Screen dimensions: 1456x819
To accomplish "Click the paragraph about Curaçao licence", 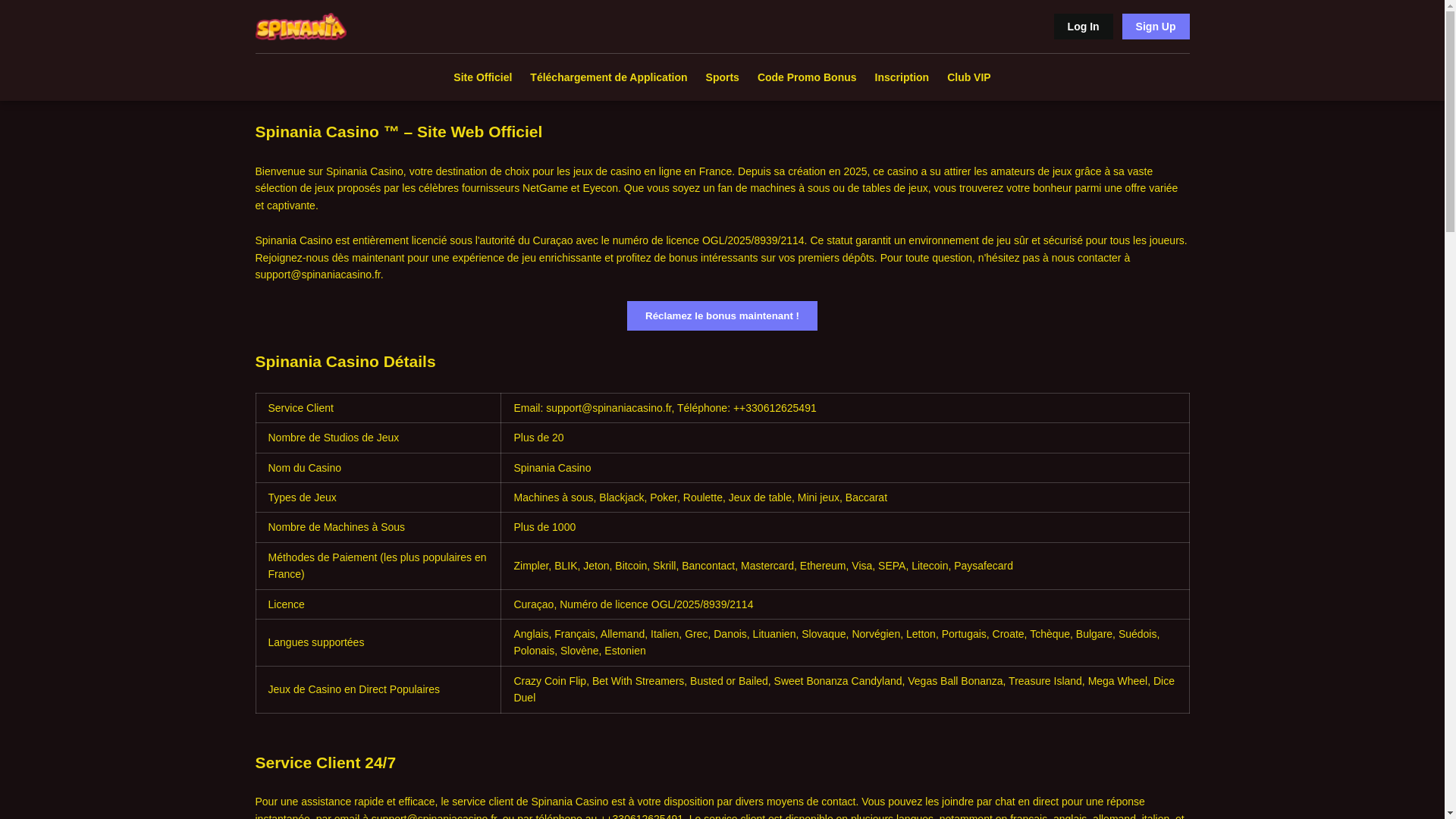I will [721, 258].
